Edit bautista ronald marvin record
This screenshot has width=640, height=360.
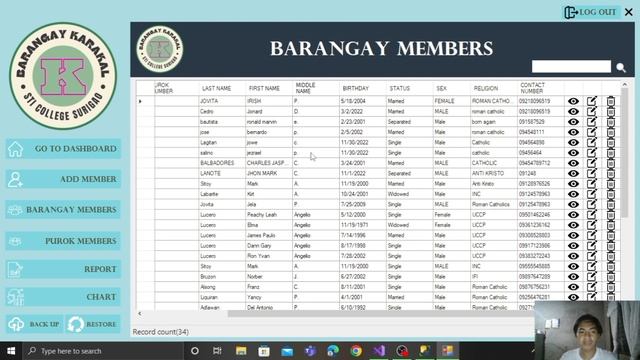point(592,121)
